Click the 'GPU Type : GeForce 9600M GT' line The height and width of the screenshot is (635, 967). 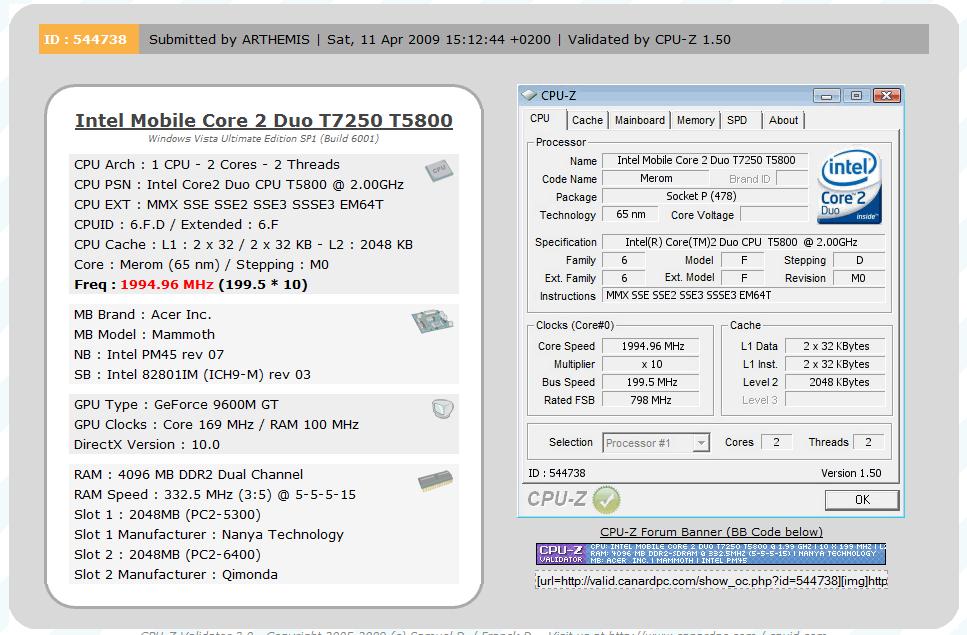[x=176, y=404]
